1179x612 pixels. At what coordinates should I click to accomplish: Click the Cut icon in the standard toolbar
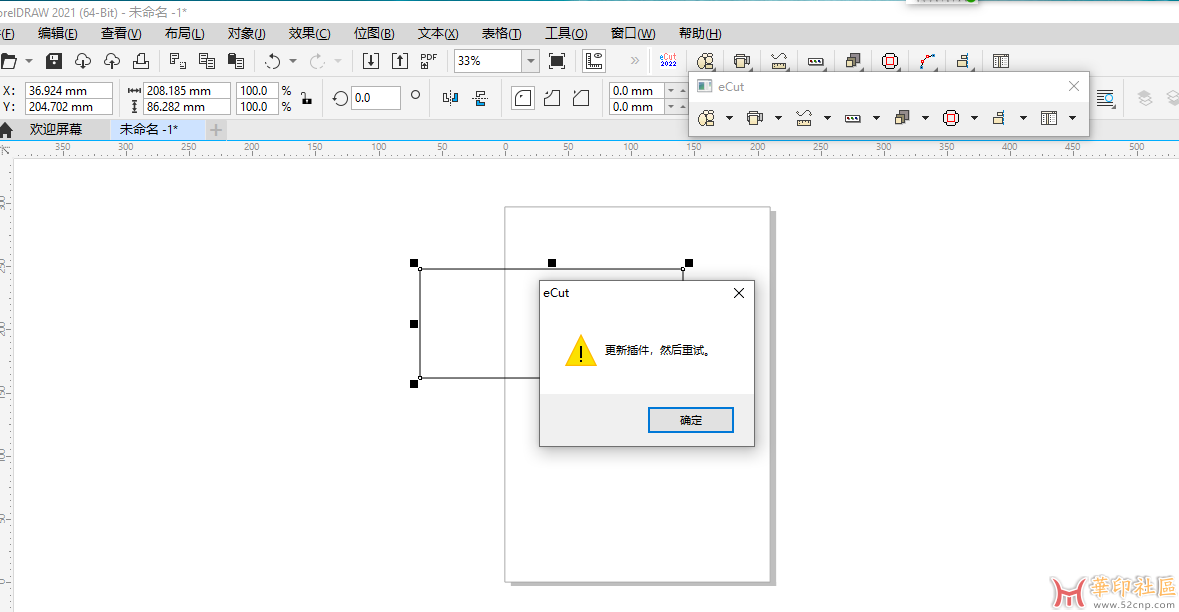tap(177, 61)
